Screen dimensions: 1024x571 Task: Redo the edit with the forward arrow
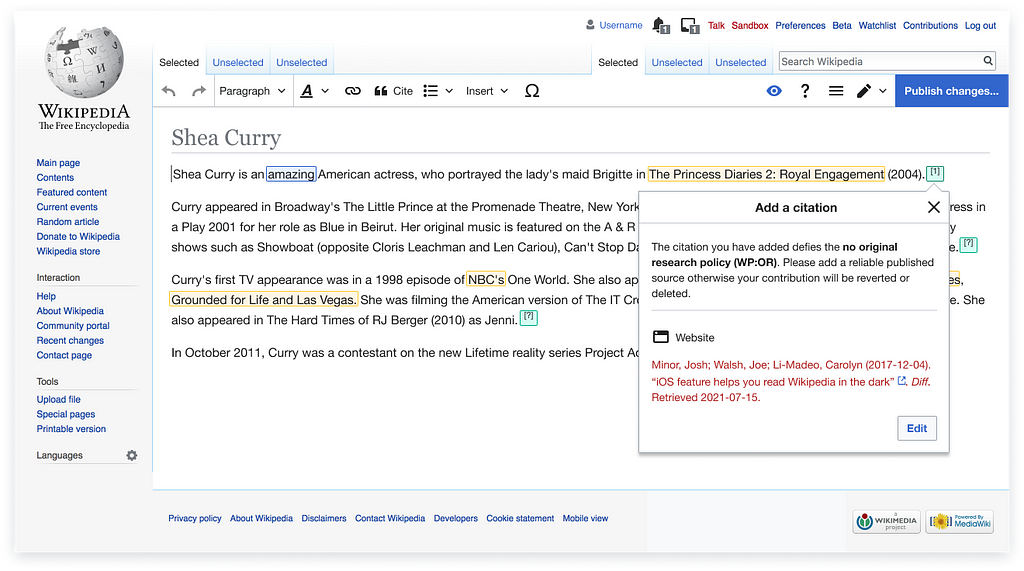pyautogui.click(x=199, y=91)
